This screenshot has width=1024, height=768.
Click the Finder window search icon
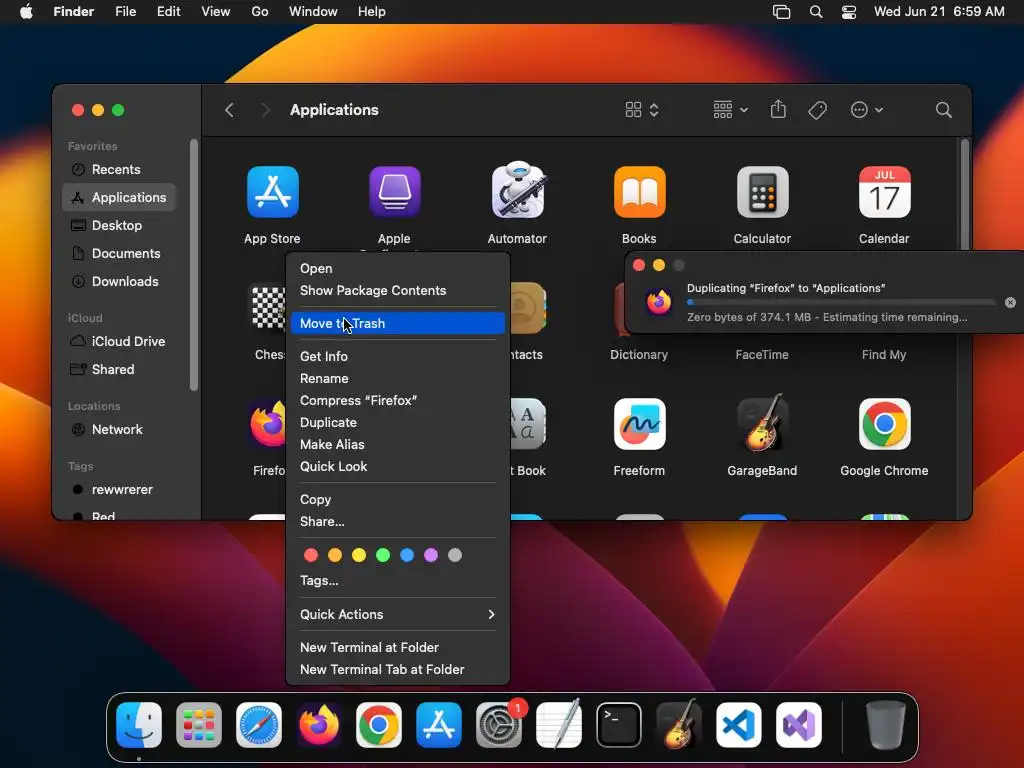[x=943, y=110]
